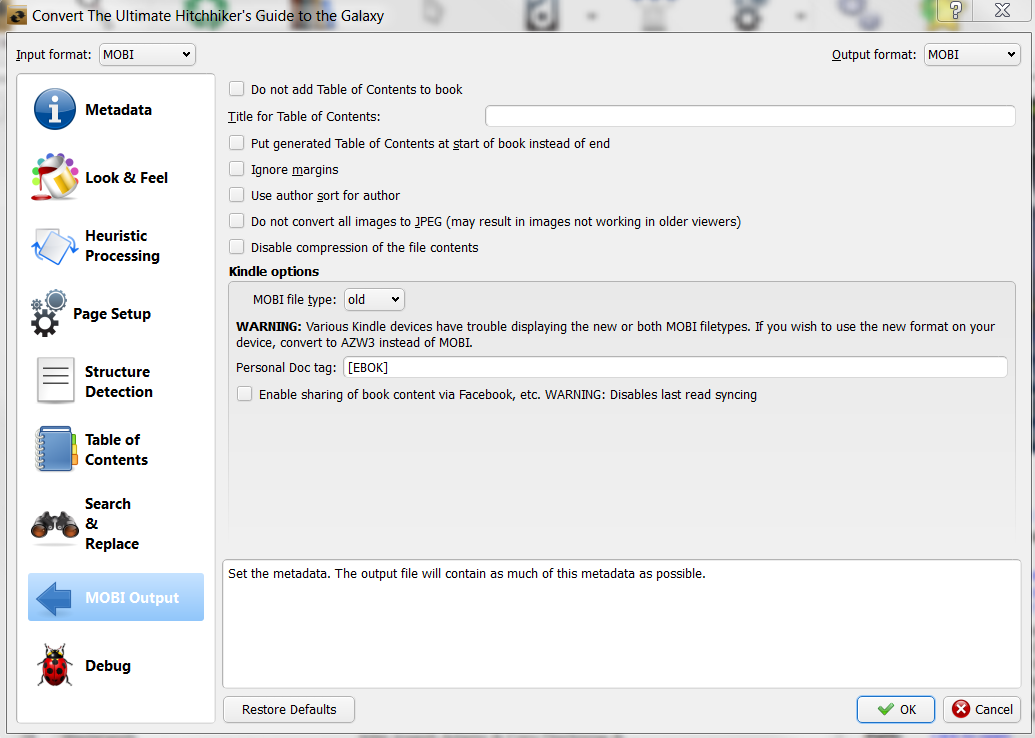Click the Cancel button

point(982,710)
